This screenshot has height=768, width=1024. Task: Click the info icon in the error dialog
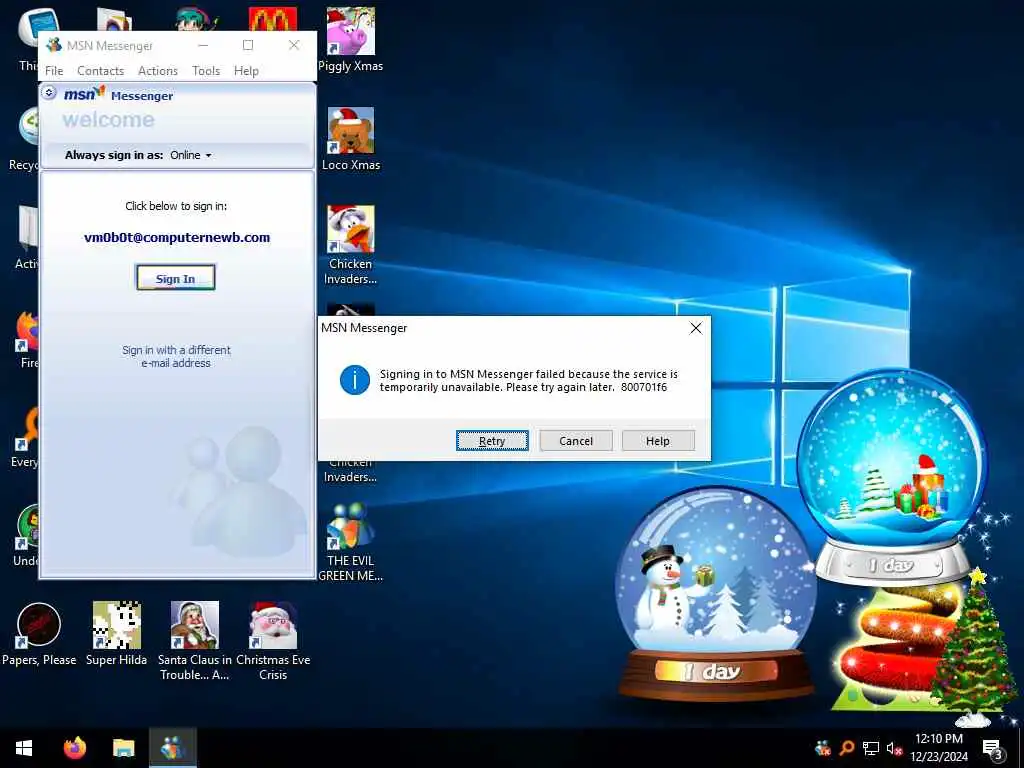[x=355, y=380]
